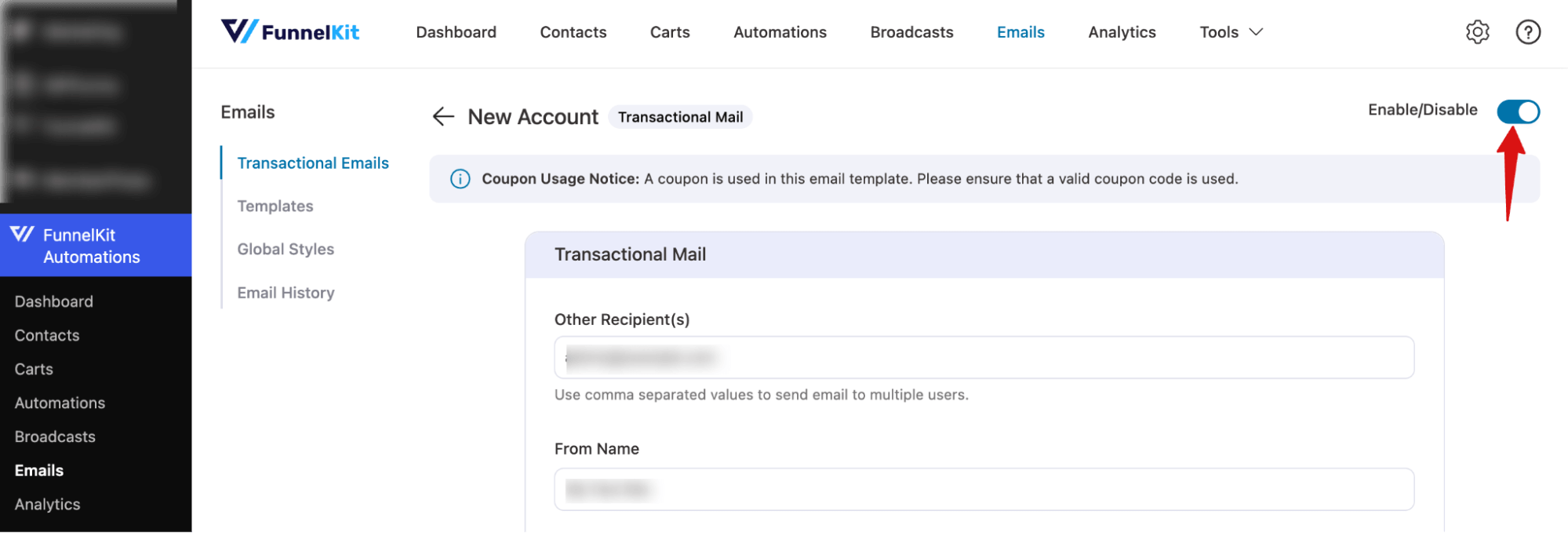Open Broadcasts in top navigation
Viewport: 1568px width, 533px height.
click(911, 32)
